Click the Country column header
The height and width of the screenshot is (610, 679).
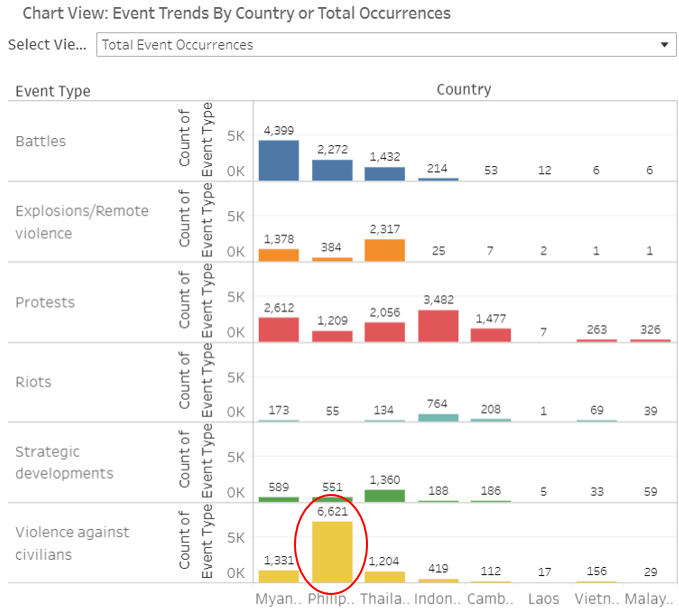point(463,89)
